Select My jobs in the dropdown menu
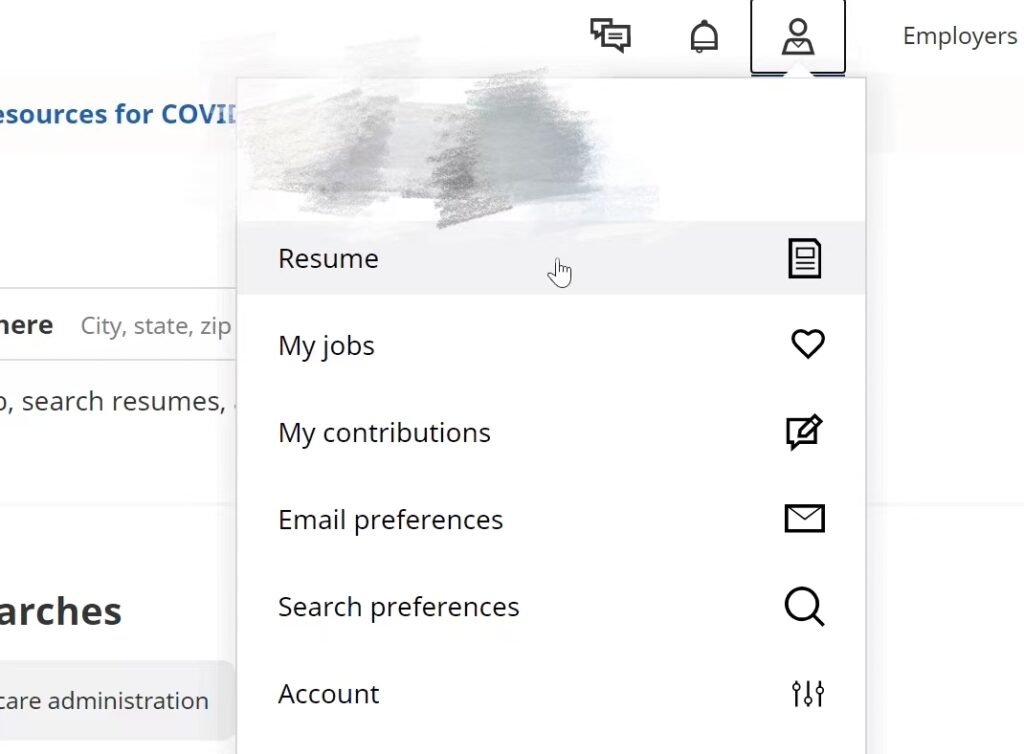The image size is (1024, 754). point(326,345)
